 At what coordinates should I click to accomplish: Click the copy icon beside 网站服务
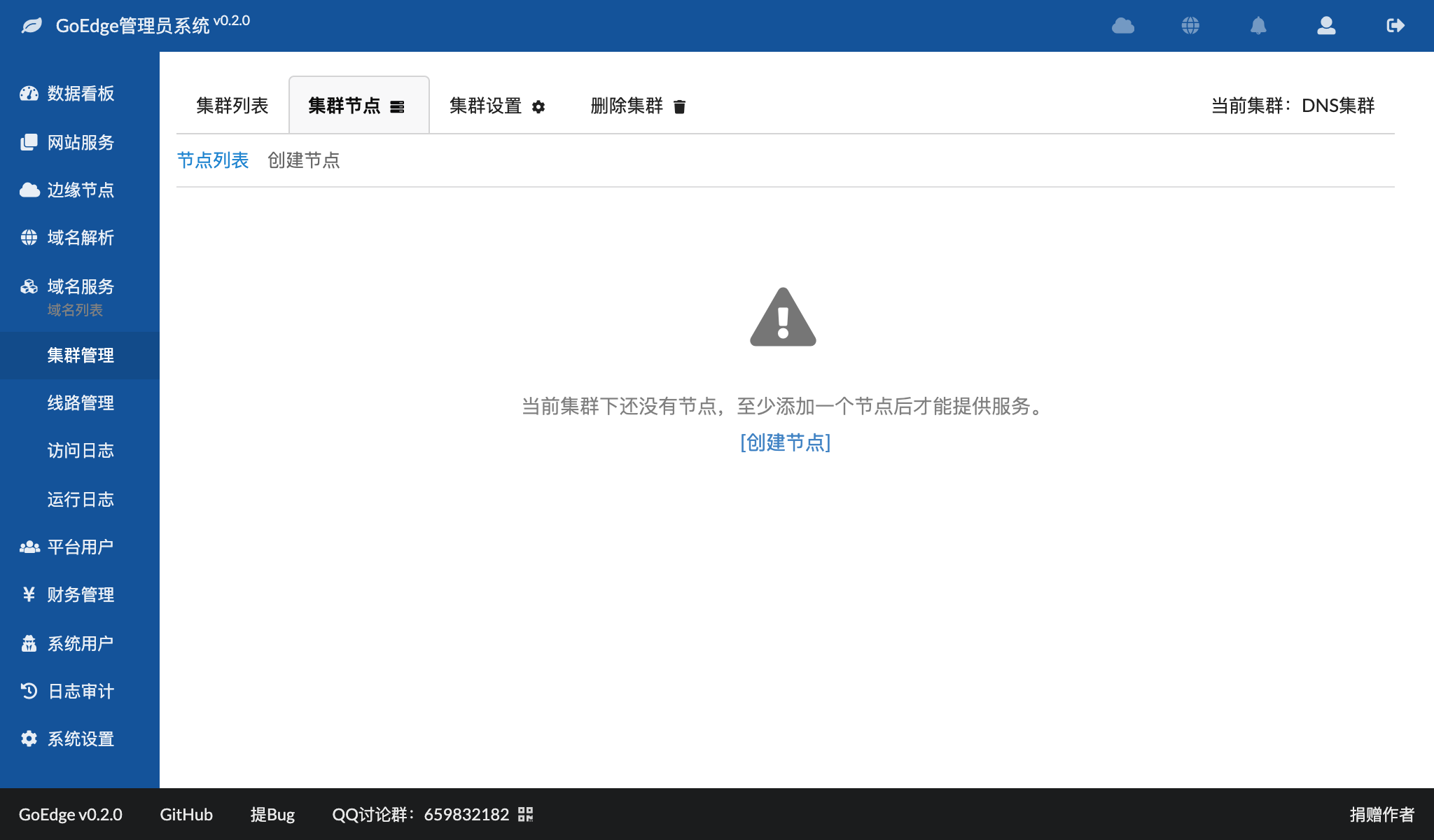point(29,142)
